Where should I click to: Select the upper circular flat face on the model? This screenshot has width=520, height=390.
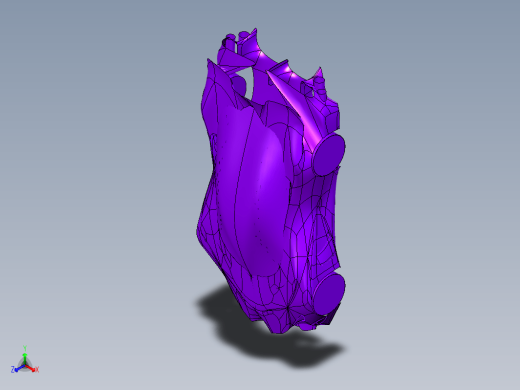329,154
